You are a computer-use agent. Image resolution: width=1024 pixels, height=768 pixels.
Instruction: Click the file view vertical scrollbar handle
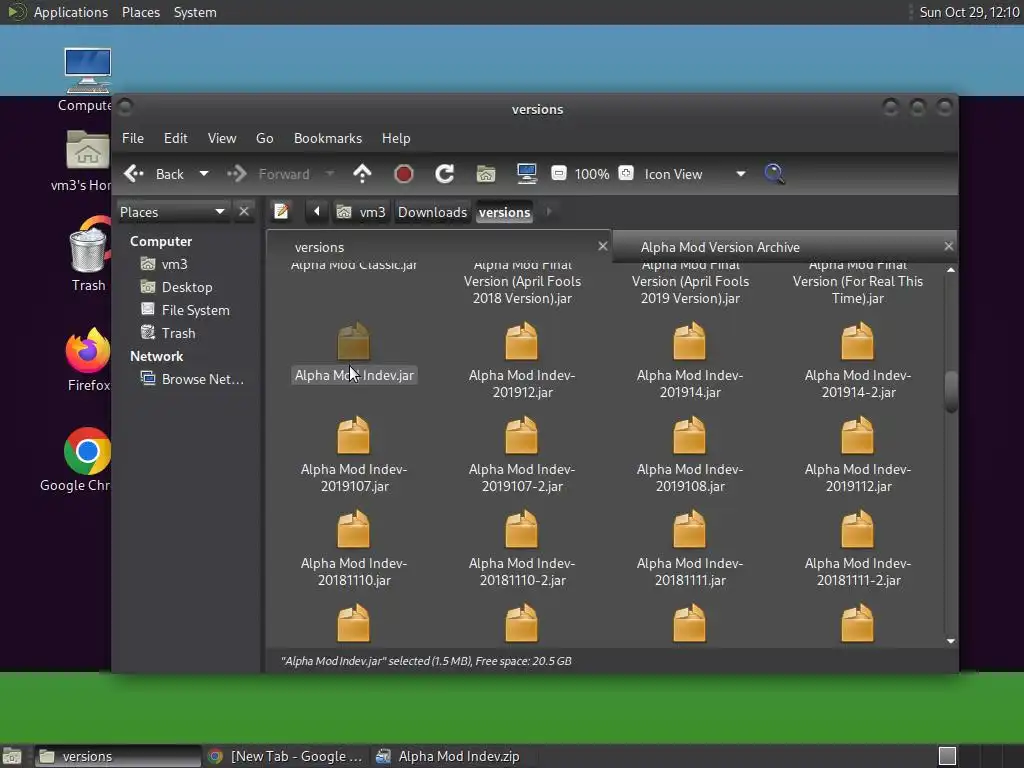point(951,391)
